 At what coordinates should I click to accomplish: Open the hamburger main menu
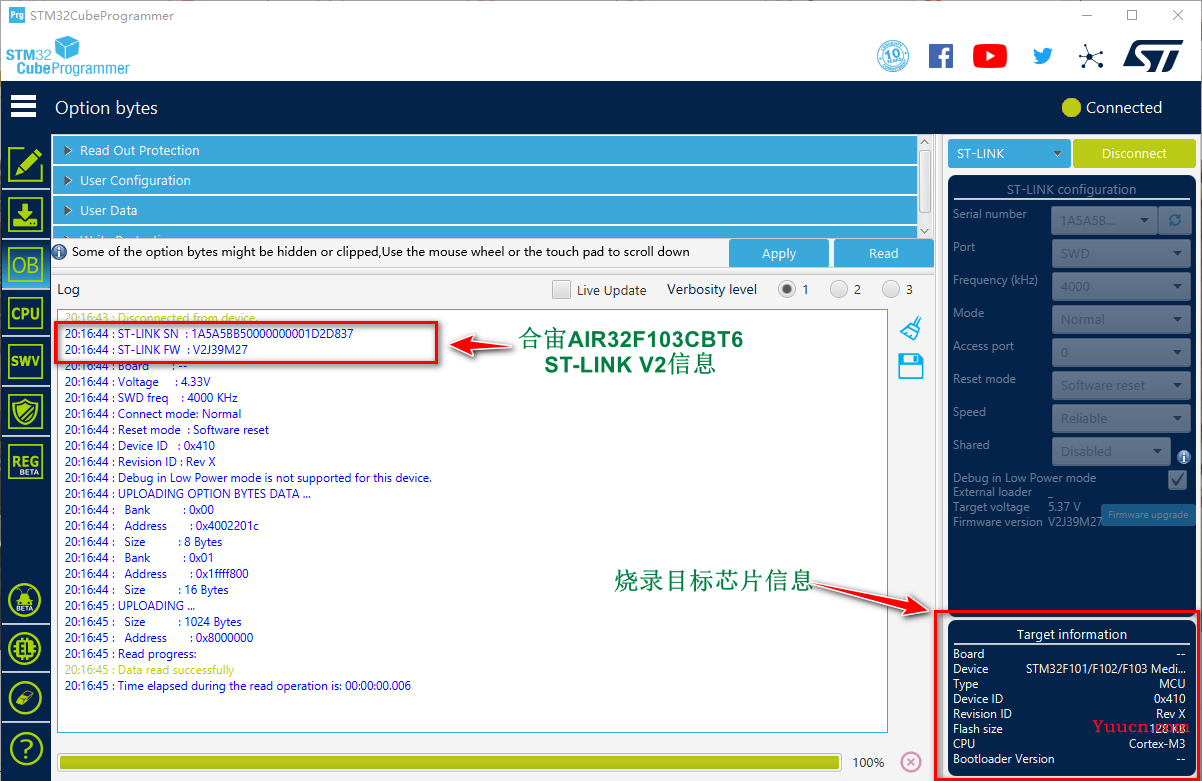(x=24, y=106)
